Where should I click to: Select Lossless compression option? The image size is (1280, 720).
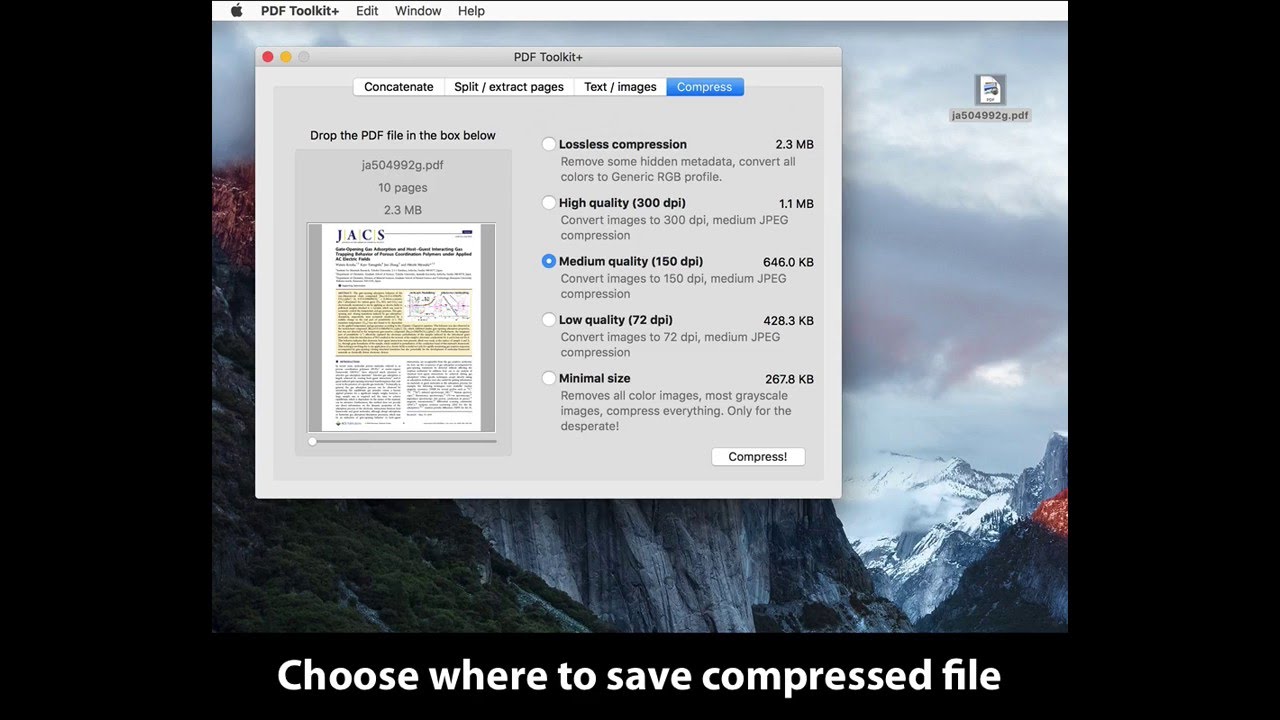pos(549,144)
